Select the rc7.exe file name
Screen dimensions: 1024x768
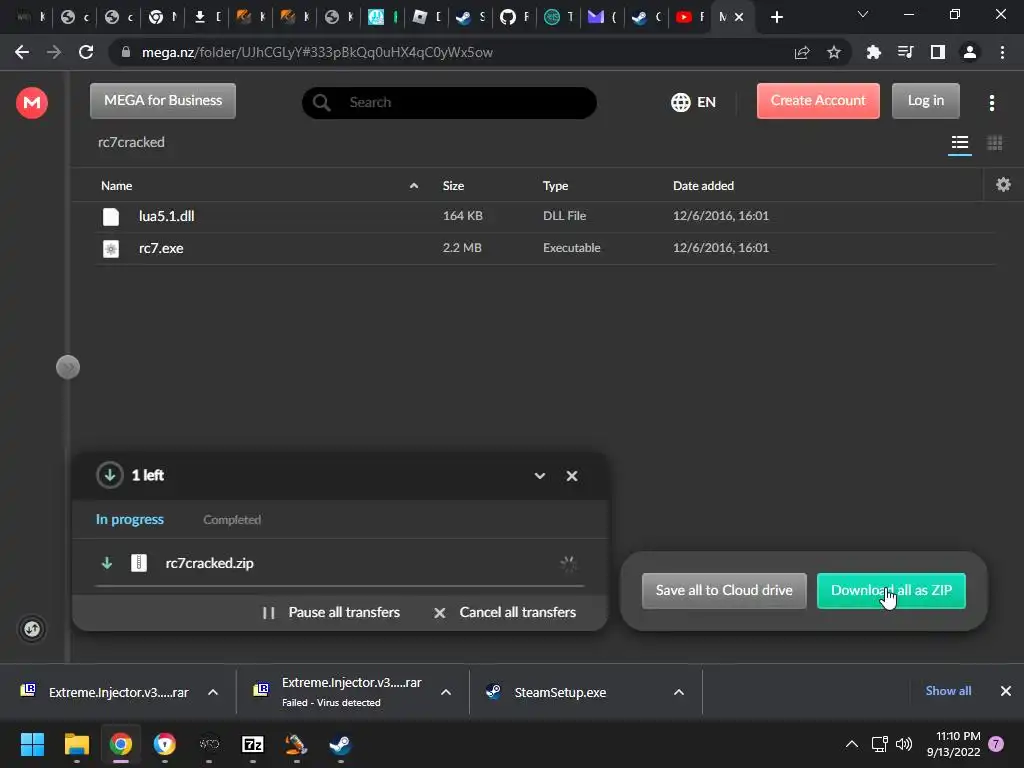click(x=161, y=248)
